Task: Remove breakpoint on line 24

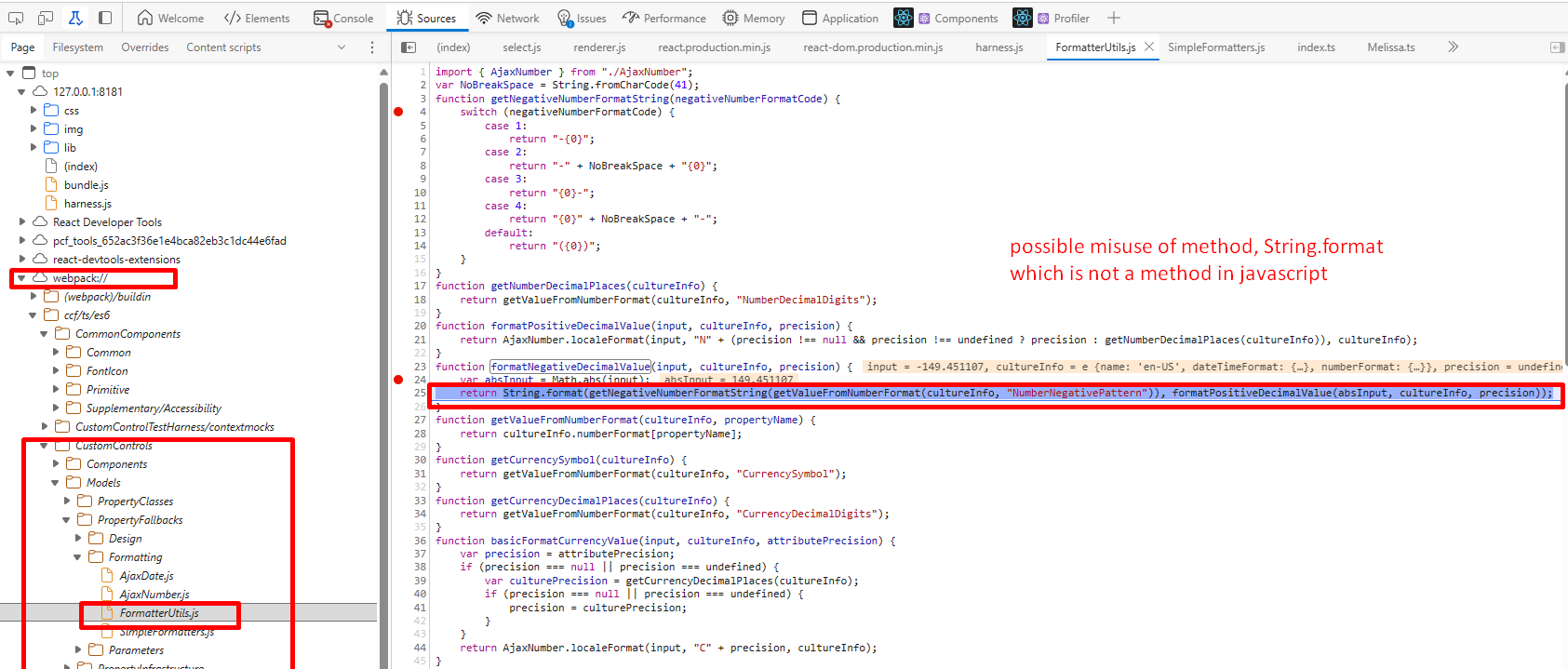Action: 398,380
